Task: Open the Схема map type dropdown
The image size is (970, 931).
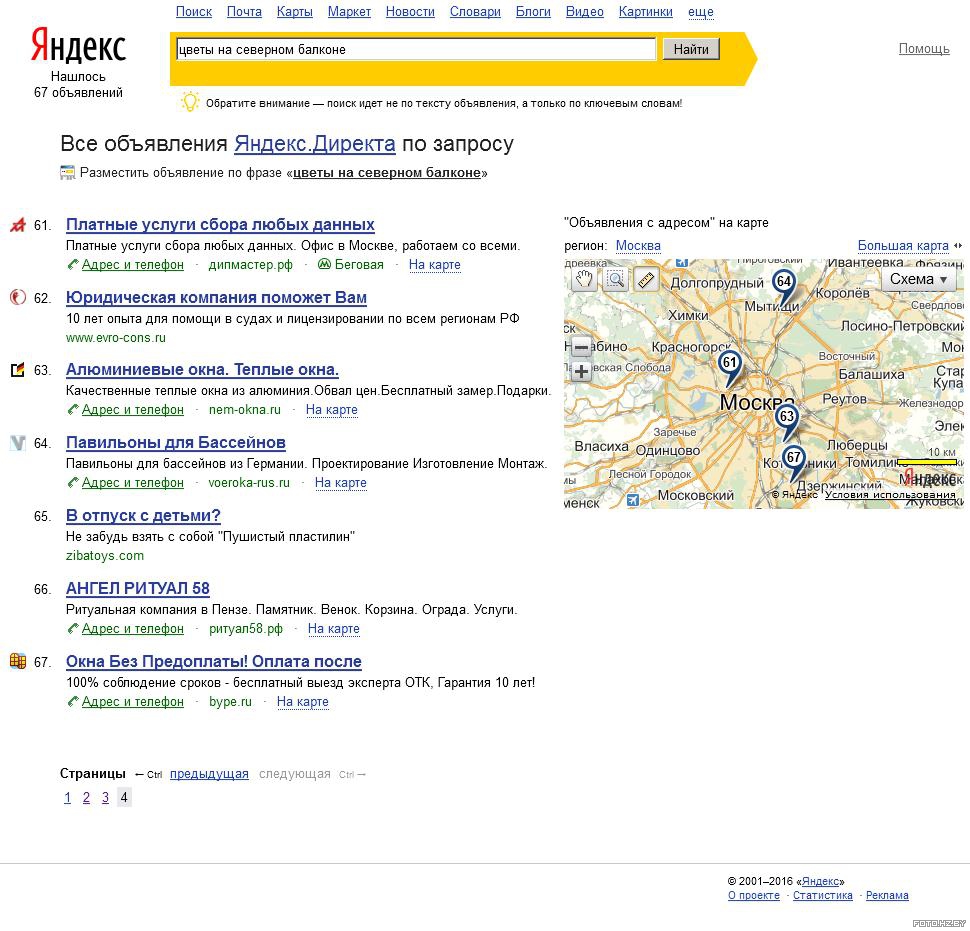Action: 917,280
